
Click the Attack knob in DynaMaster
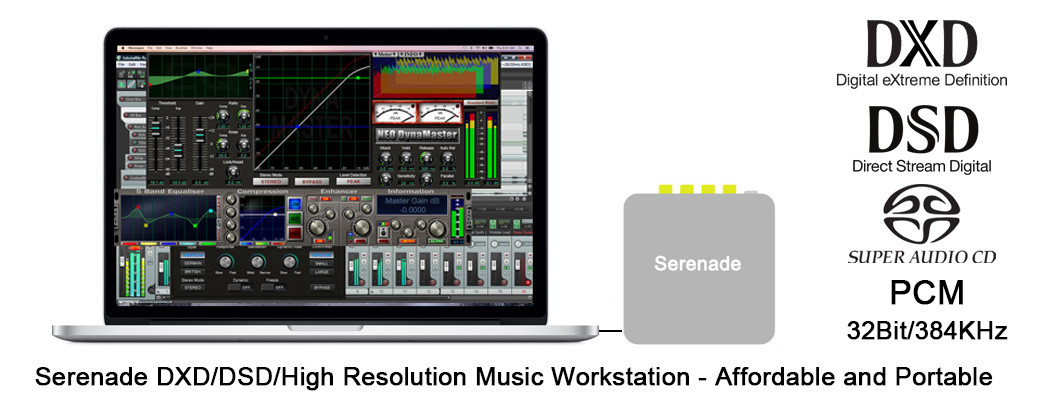point(386,158)
